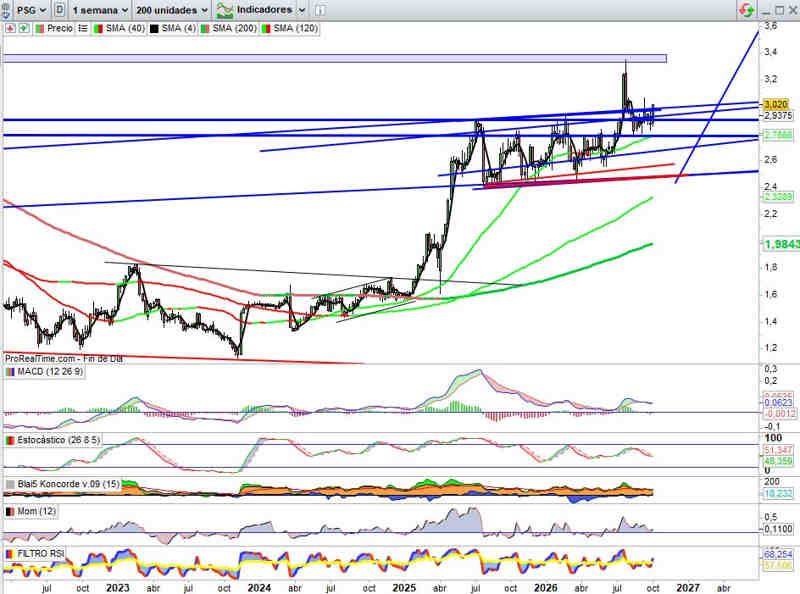Image resolution: width=800 pixels, height=594 pixels.
Task: Open the Blai5 Koncorde v.09 (15) label
Action: tap(68, 484)
